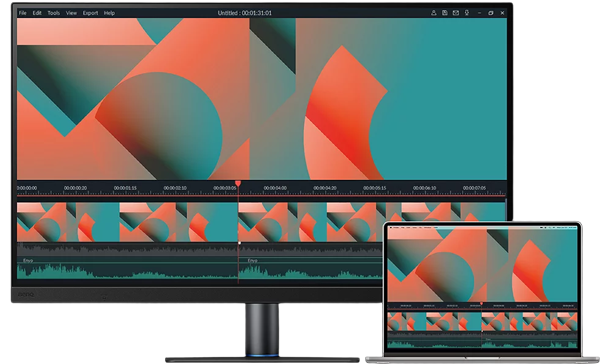The width and height of the screenshot is (600, 364).
Task: Open the View menu
Action: [x=71, y=13]
